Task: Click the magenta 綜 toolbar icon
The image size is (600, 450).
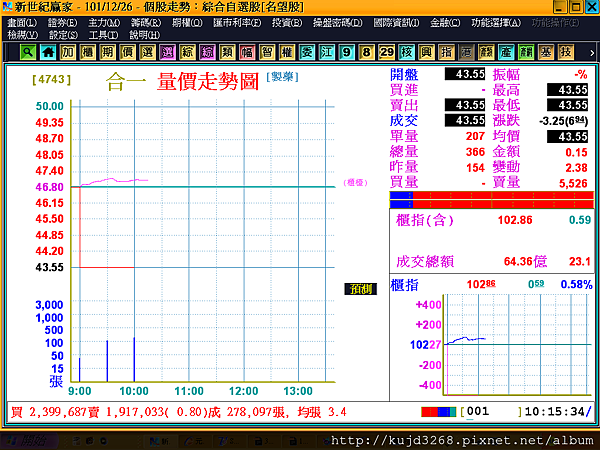Action: point(207,52)
